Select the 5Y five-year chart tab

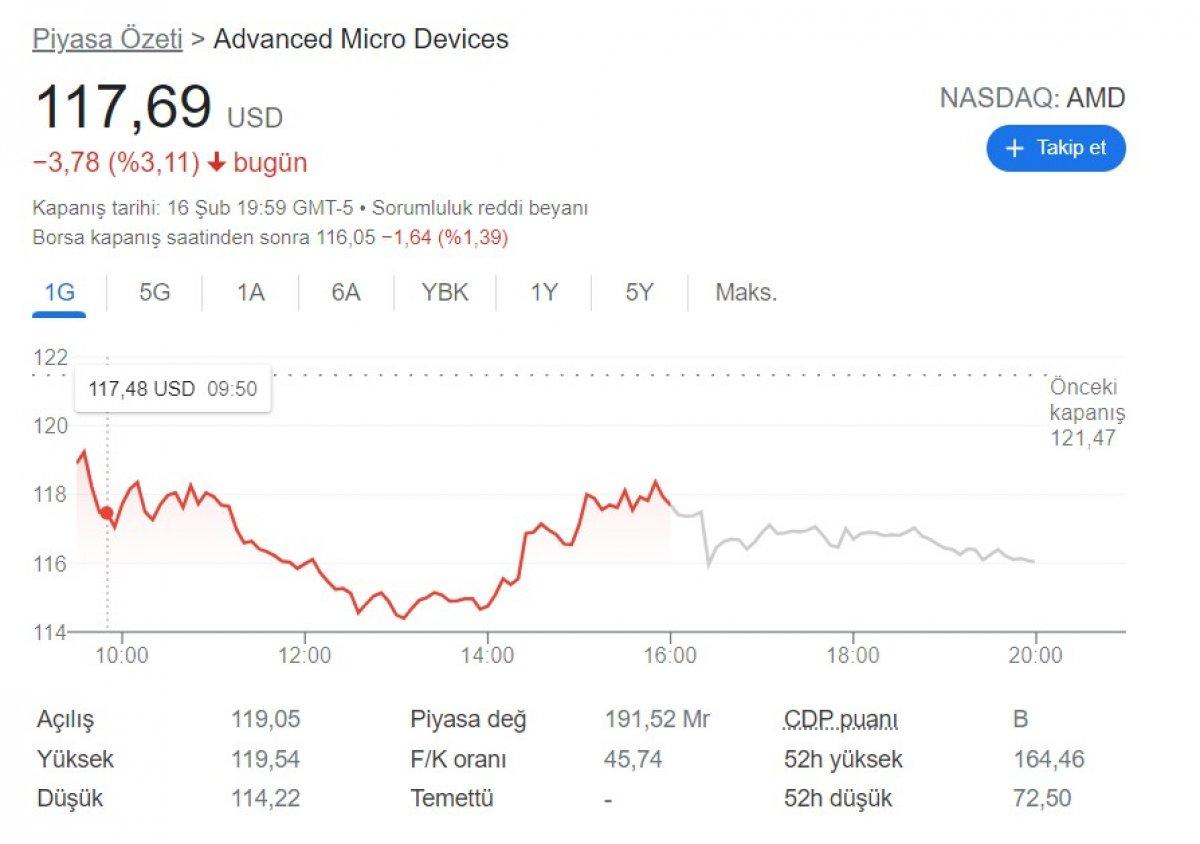pyautogui.click(x=638, y=292)
